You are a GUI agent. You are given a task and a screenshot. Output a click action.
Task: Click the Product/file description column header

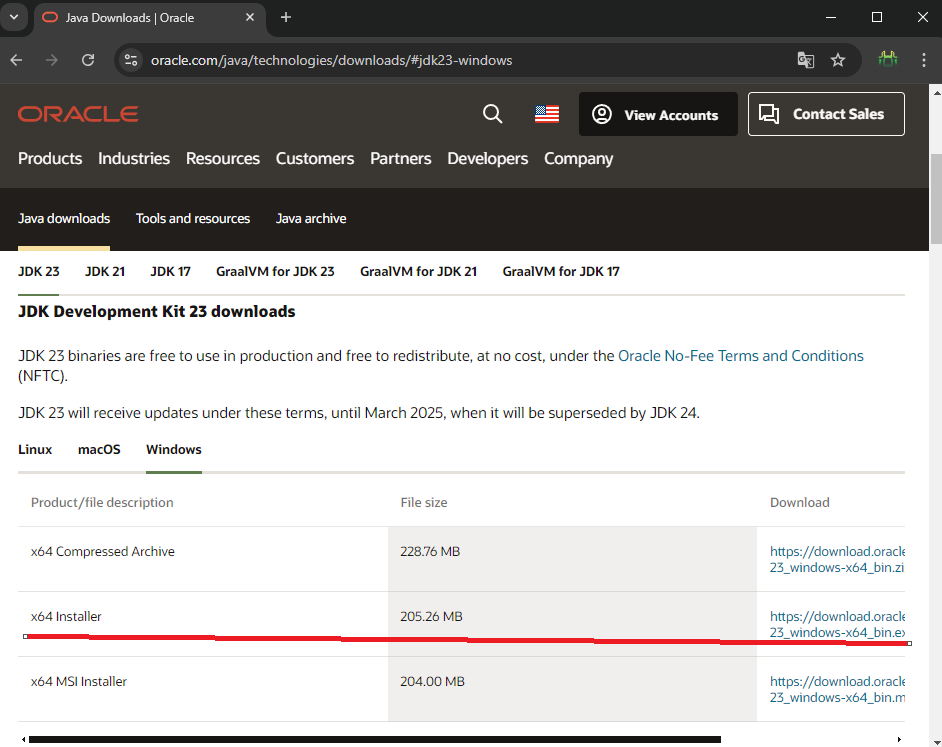tap(102, 502)
